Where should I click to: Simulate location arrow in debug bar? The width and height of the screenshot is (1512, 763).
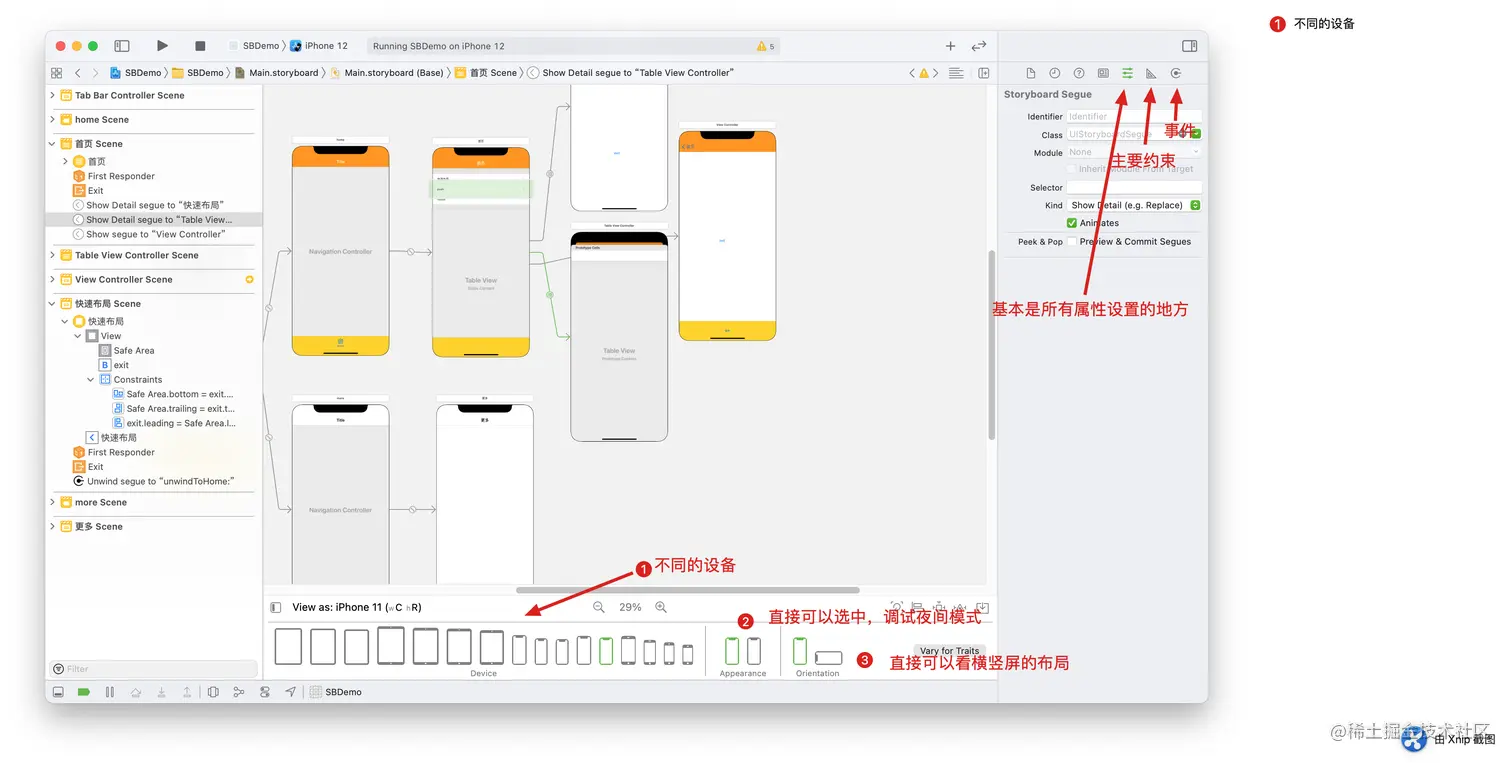(x=291, y=692)
